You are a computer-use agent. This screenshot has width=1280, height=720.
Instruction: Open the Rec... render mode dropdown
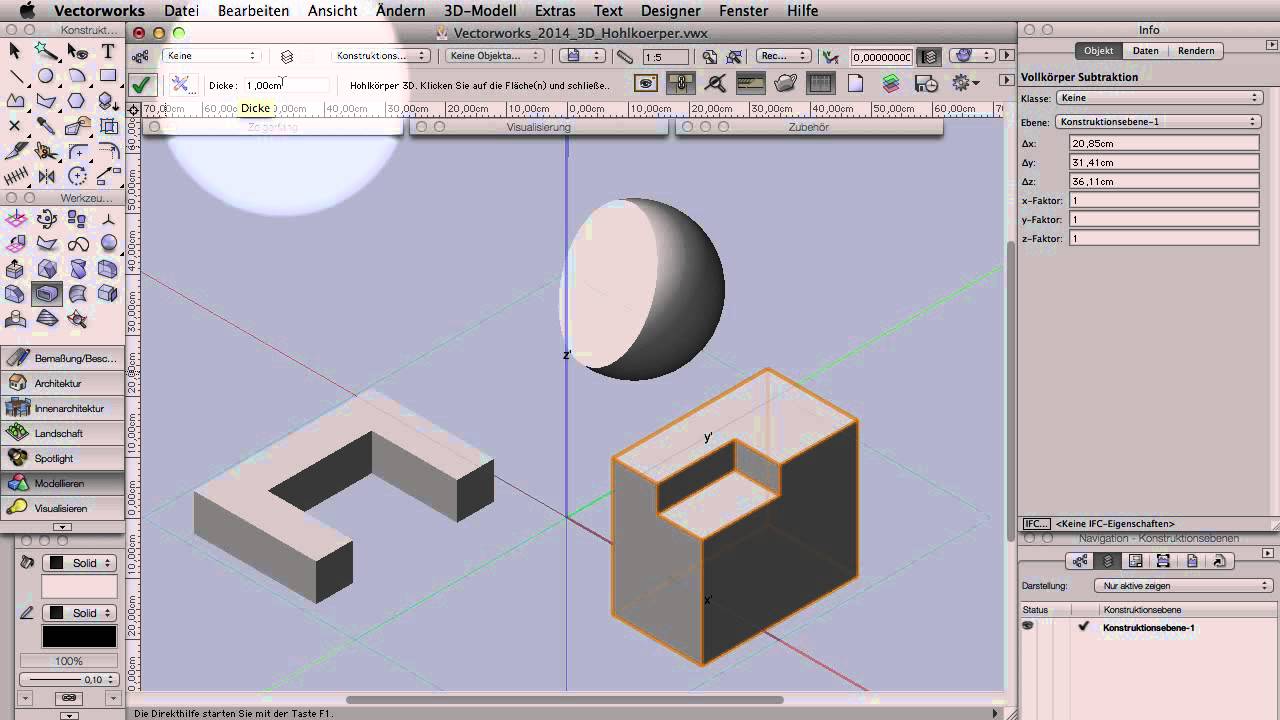784,56
